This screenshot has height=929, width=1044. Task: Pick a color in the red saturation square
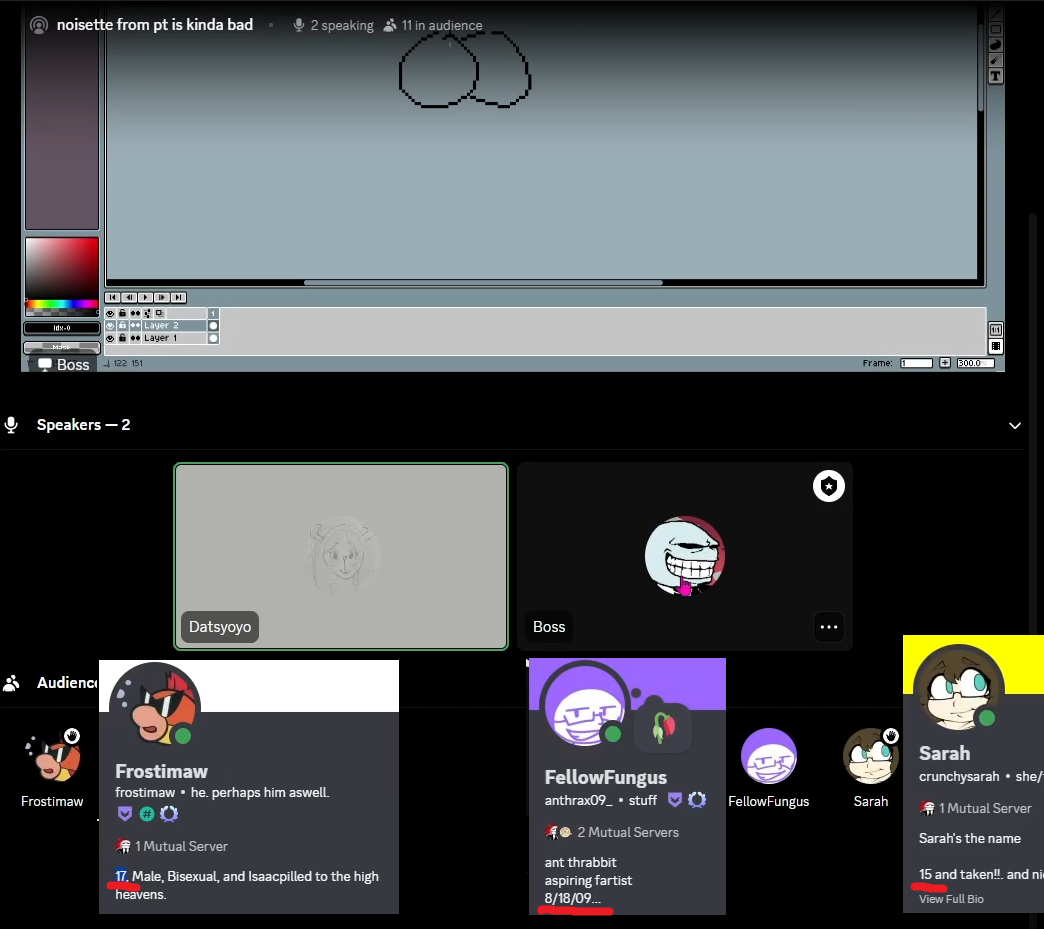pyautogui.click(x=62, y=268)
